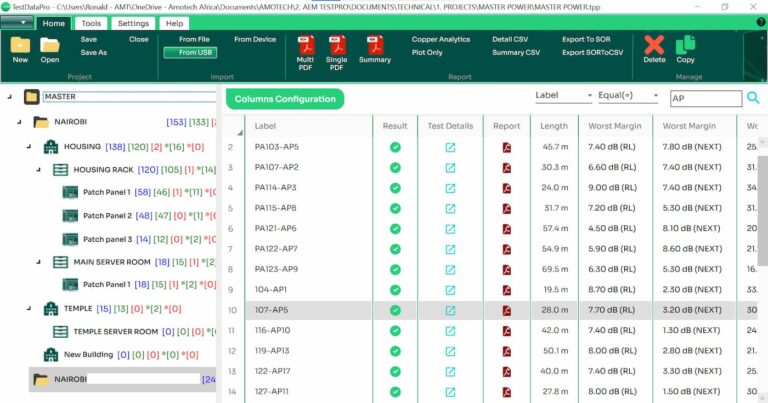Screen dimensions: 768x403
Task: Select Patch panel 3 tree item
Action: pyautogui.click(x=108, y=239)
